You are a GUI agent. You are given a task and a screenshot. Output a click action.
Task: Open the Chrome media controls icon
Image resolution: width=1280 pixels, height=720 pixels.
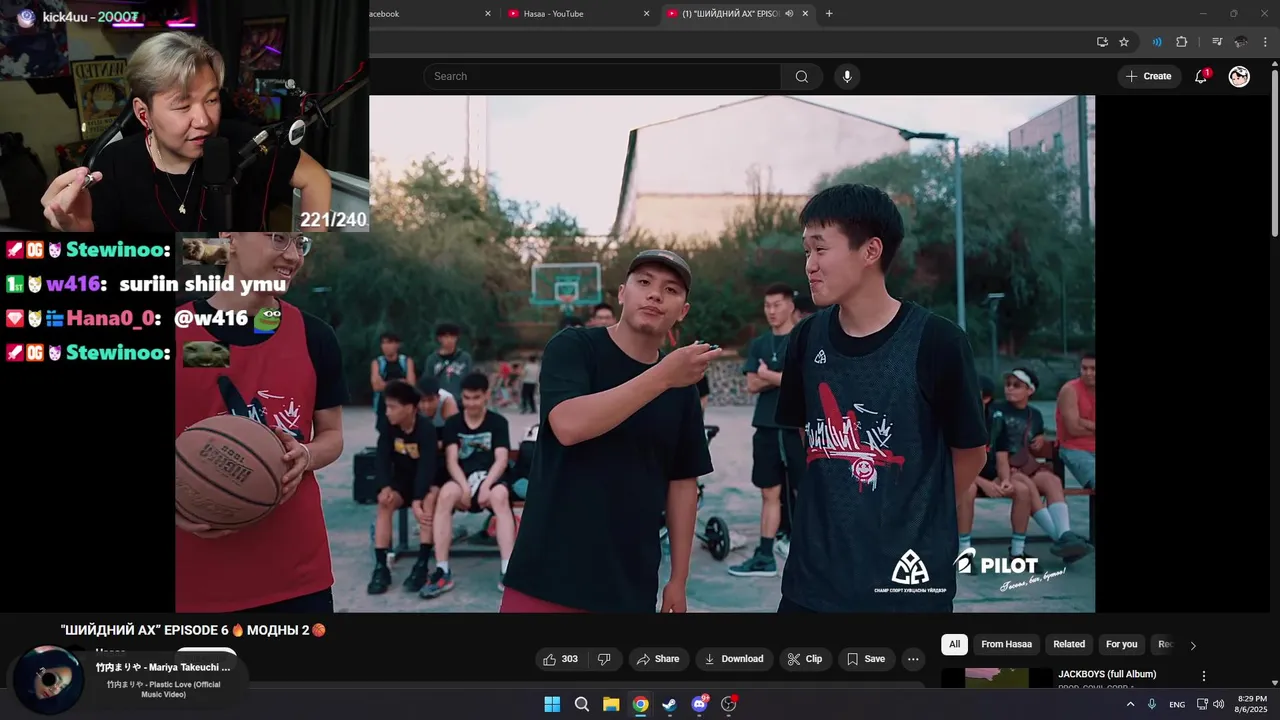tap(1217, 42)
